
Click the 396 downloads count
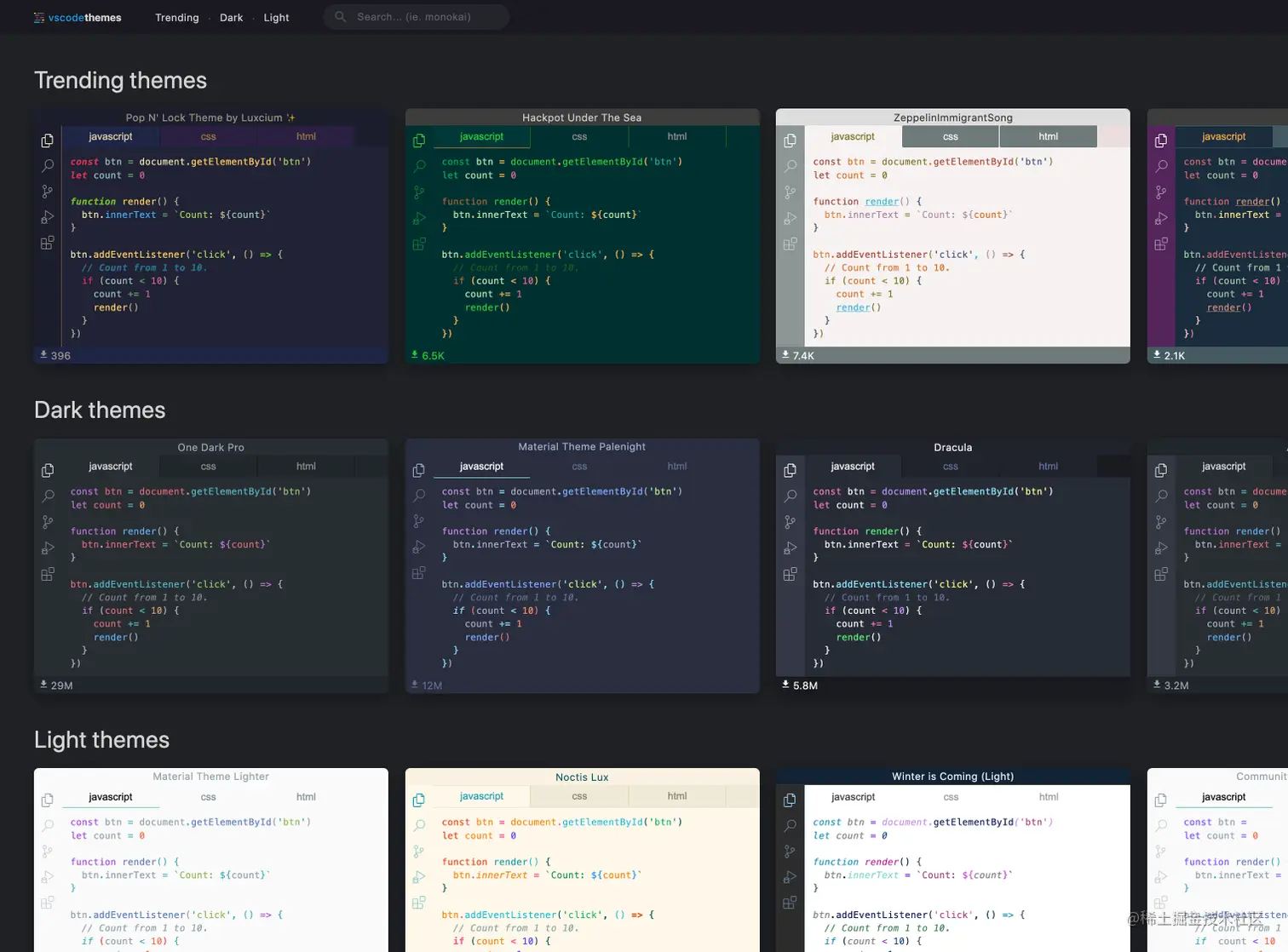click(x=55, y=355)
